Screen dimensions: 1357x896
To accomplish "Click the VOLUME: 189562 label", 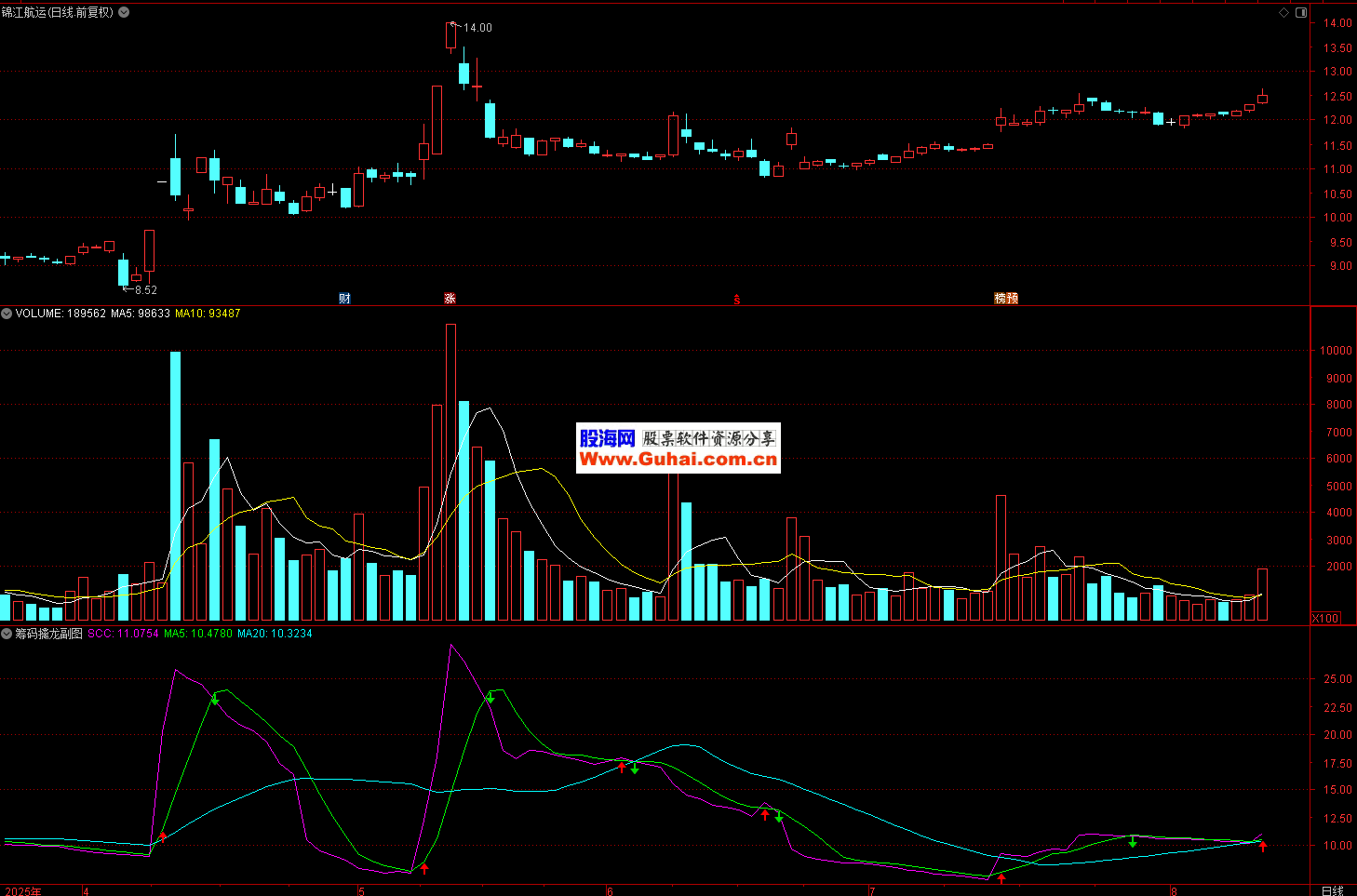I will pos(60,314).
